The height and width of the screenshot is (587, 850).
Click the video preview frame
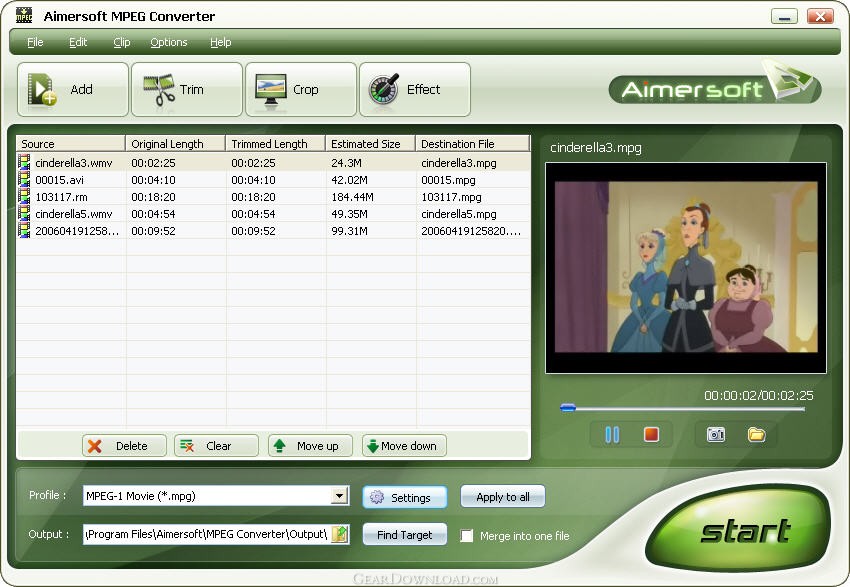coord(686,268)
